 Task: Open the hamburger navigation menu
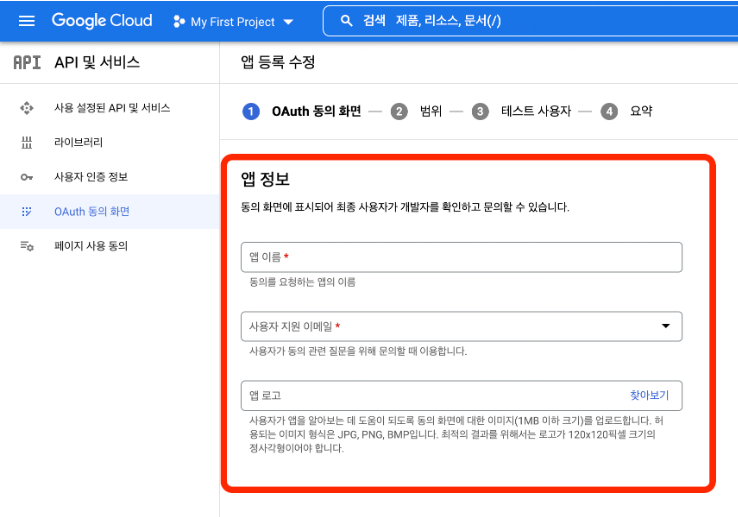27,21
